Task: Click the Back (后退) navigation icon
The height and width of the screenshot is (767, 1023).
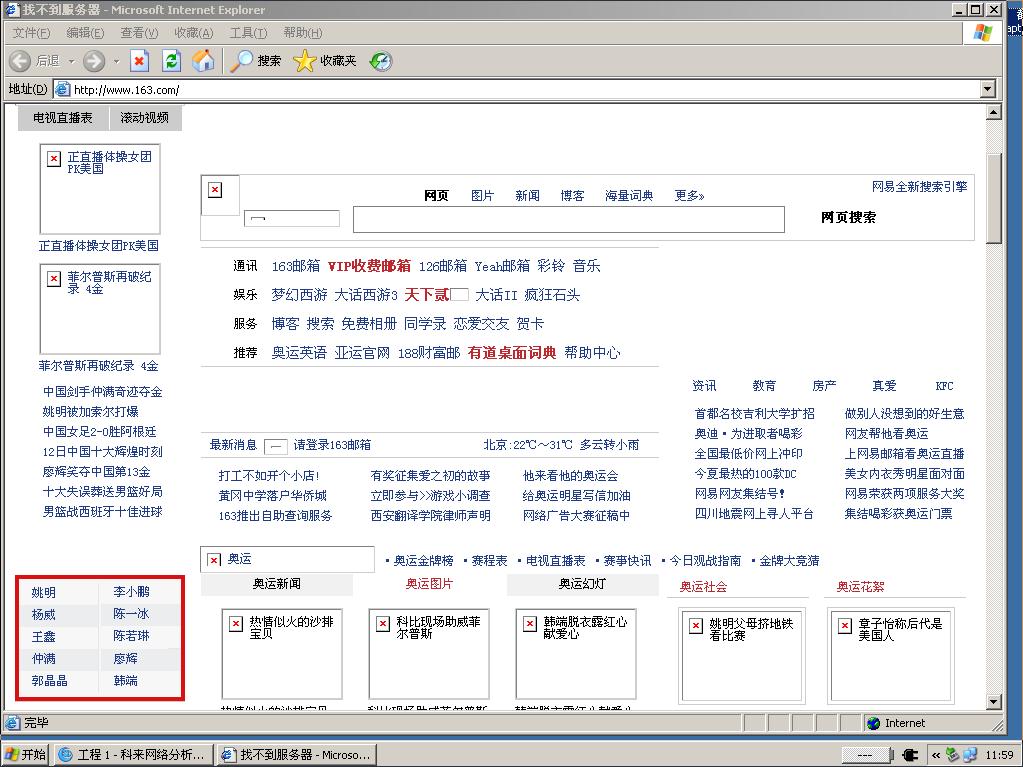Action: coord(20,61)
